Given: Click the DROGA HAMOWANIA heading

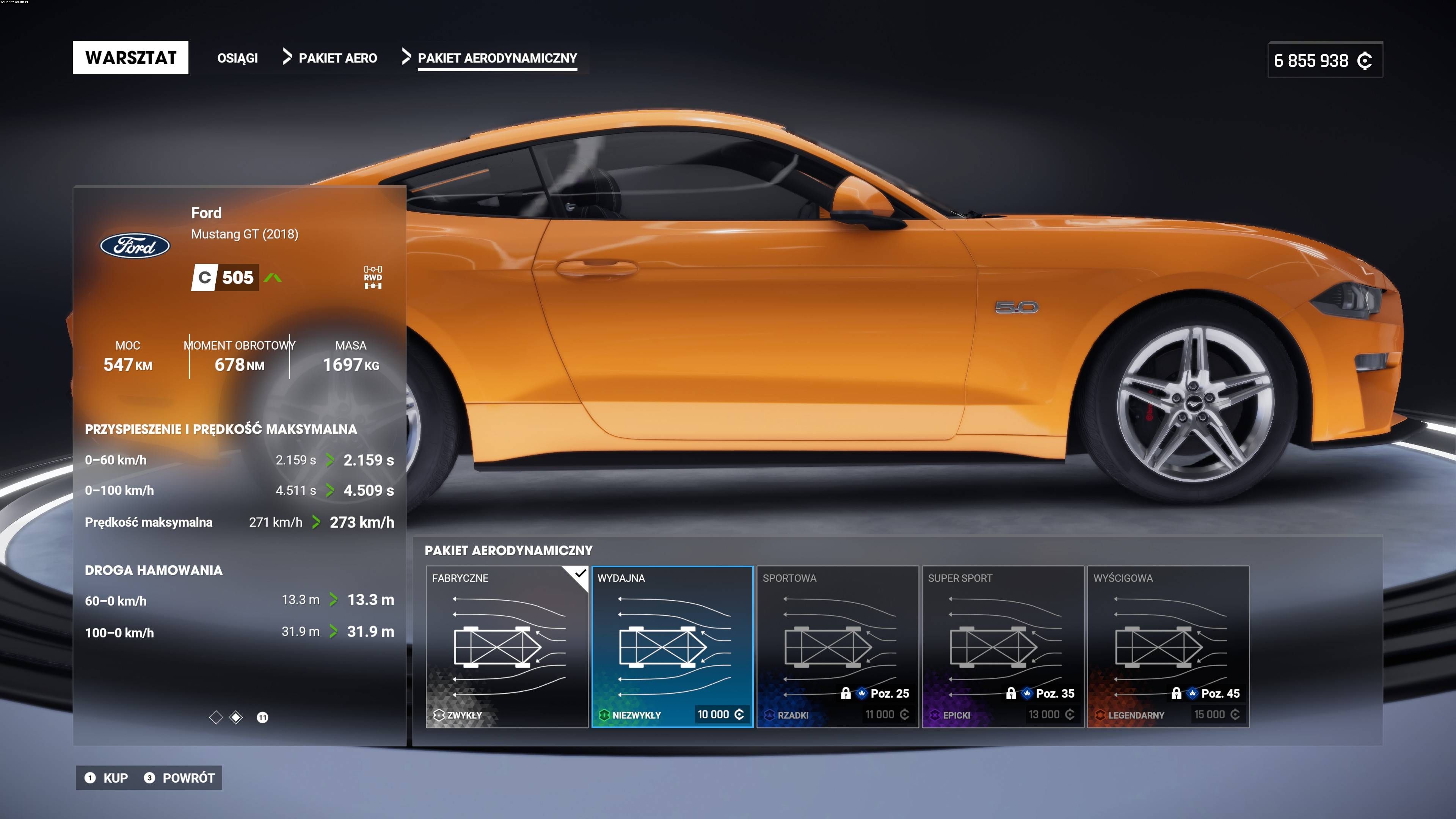Looking at the screenshot, I should [x=154, y=570].
